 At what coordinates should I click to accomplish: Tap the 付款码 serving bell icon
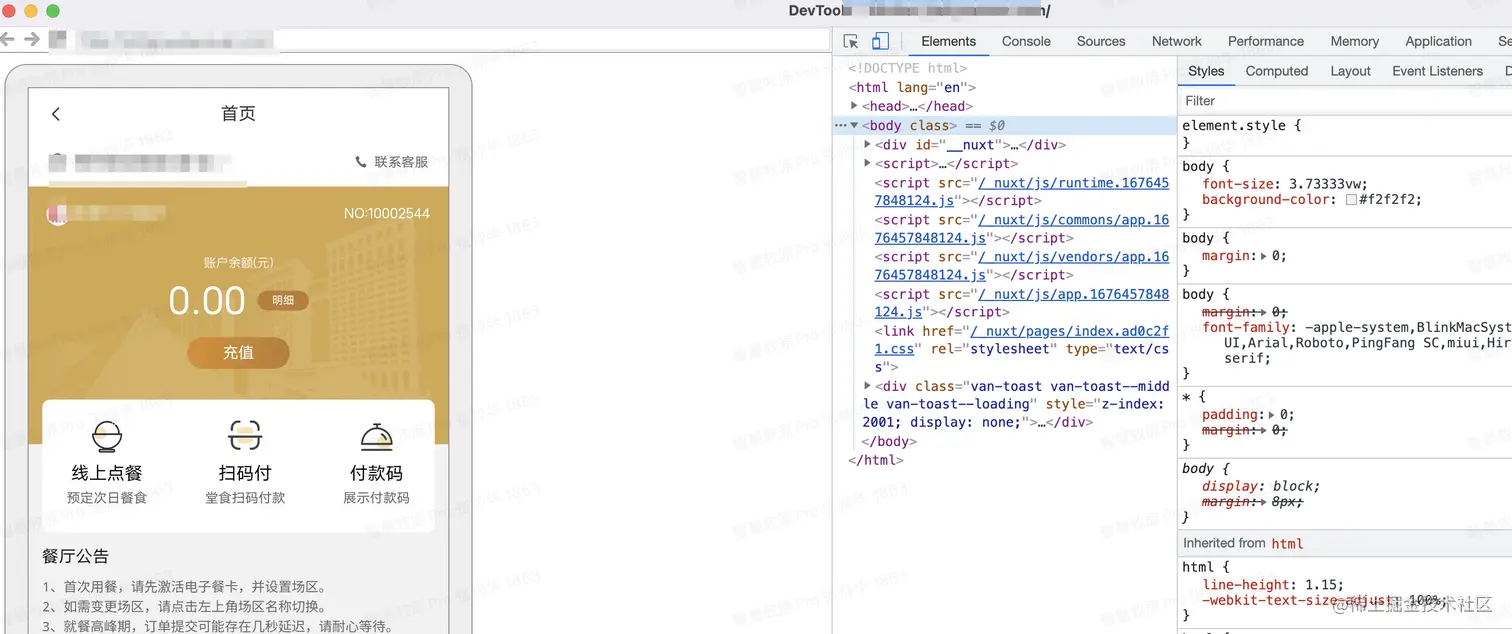click(x=376, y=437)
